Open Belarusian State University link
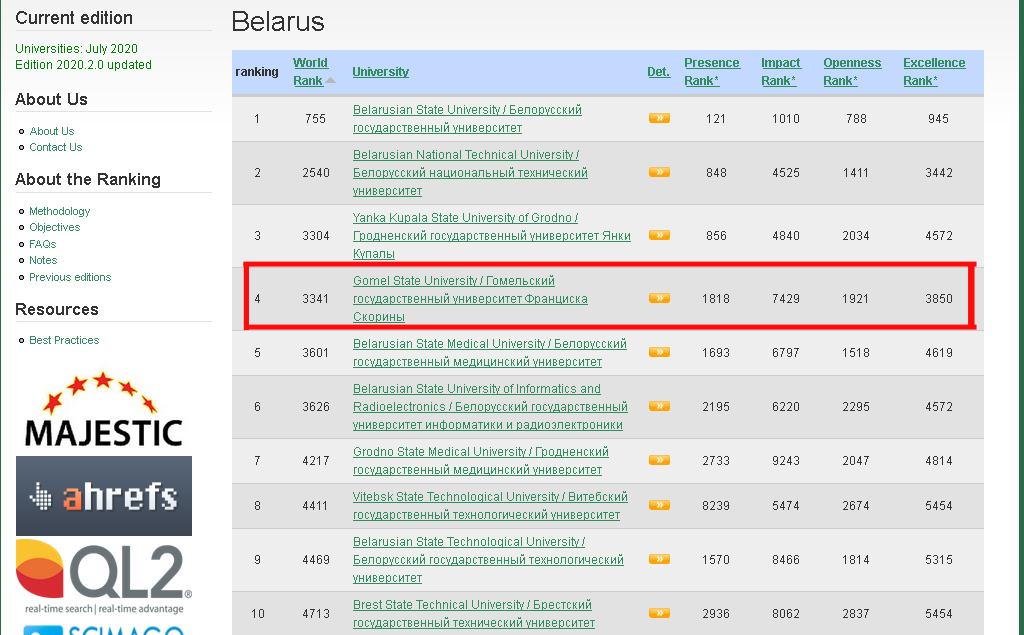 pos(467,119)
